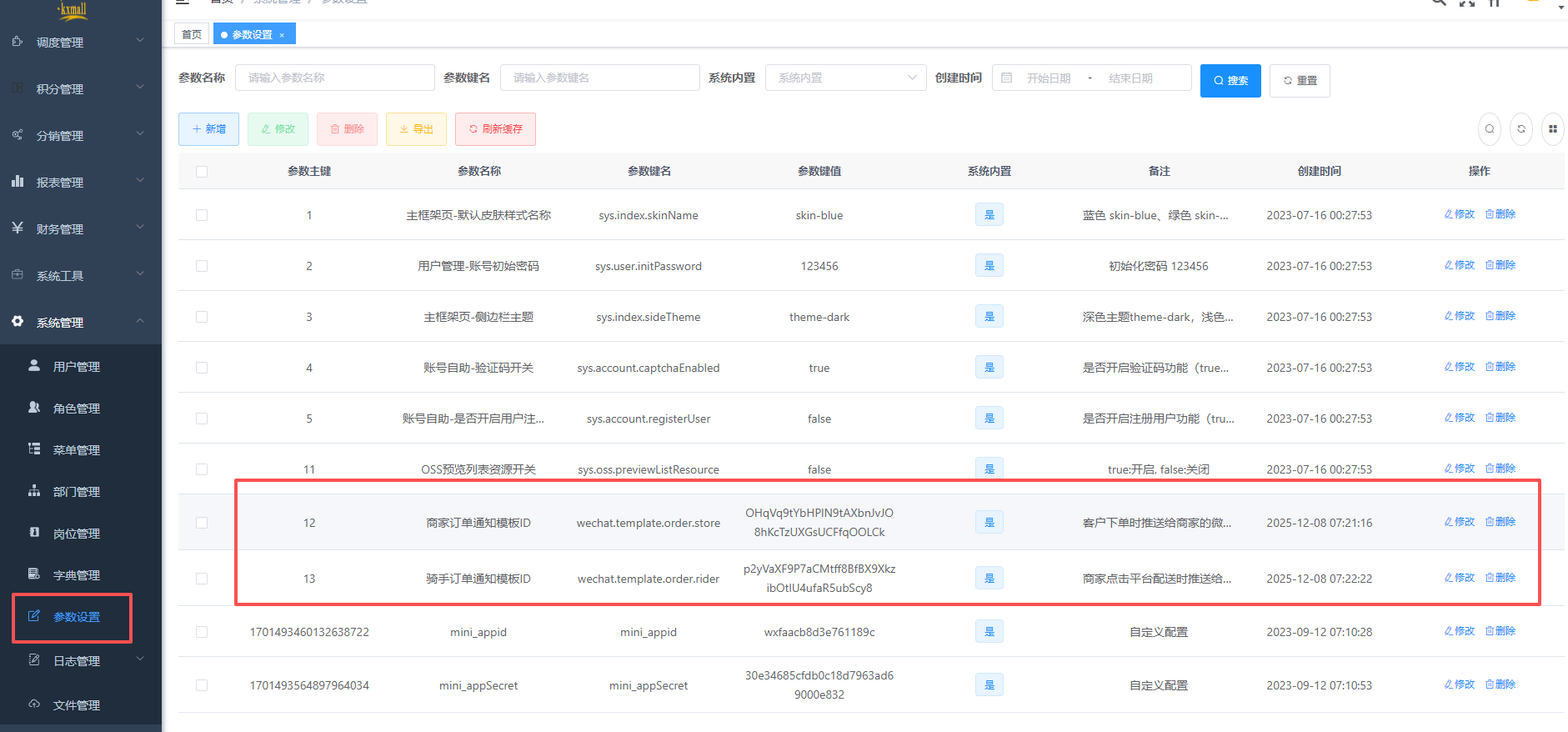
Task: Click the round search toggle icon
Action: click(x=1489, y=129)
